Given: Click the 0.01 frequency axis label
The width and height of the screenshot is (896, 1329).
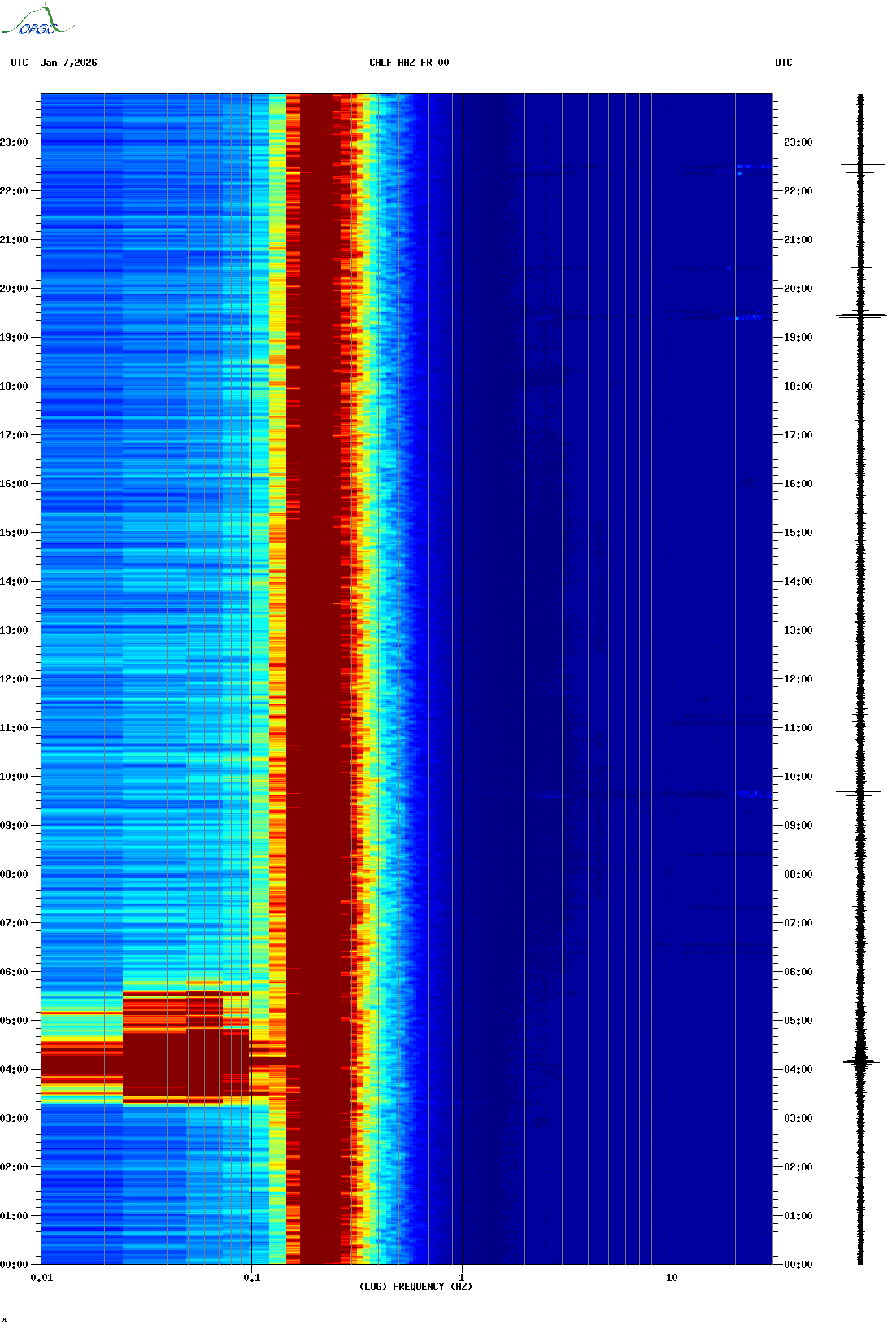Looking at the screenshot, I should 41,1278.
